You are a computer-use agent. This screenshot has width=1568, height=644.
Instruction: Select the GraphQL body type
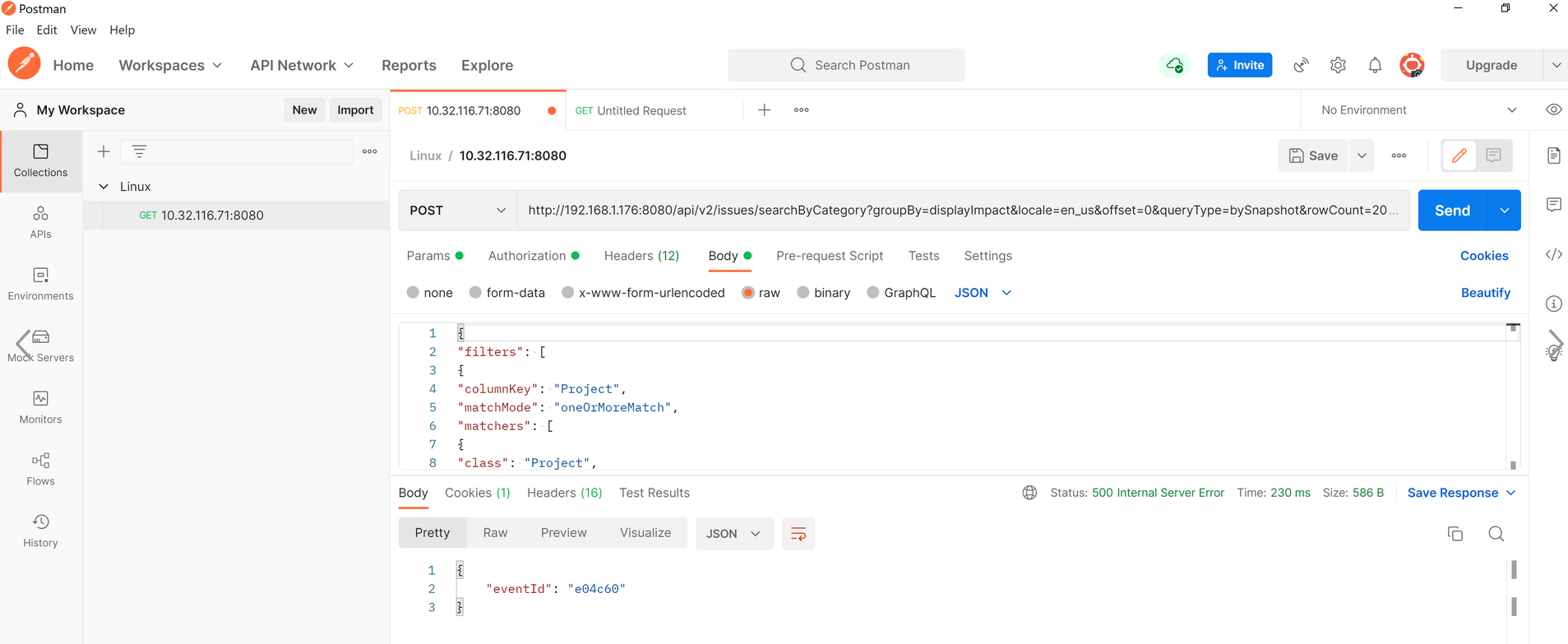click(x=873, y=293)
